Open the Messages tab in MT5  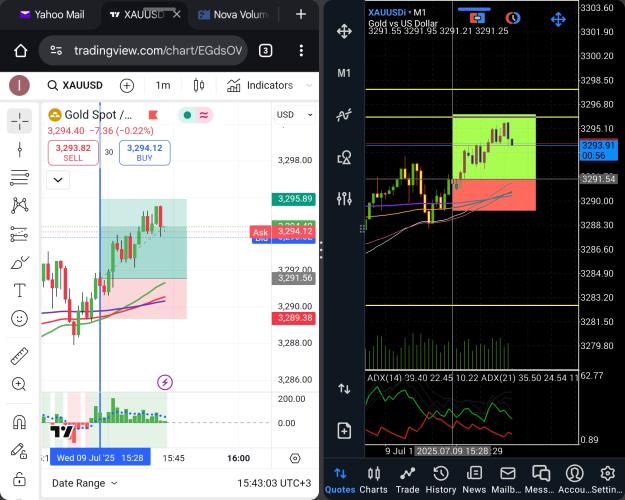pyautogui.click(x=540, y=480)
